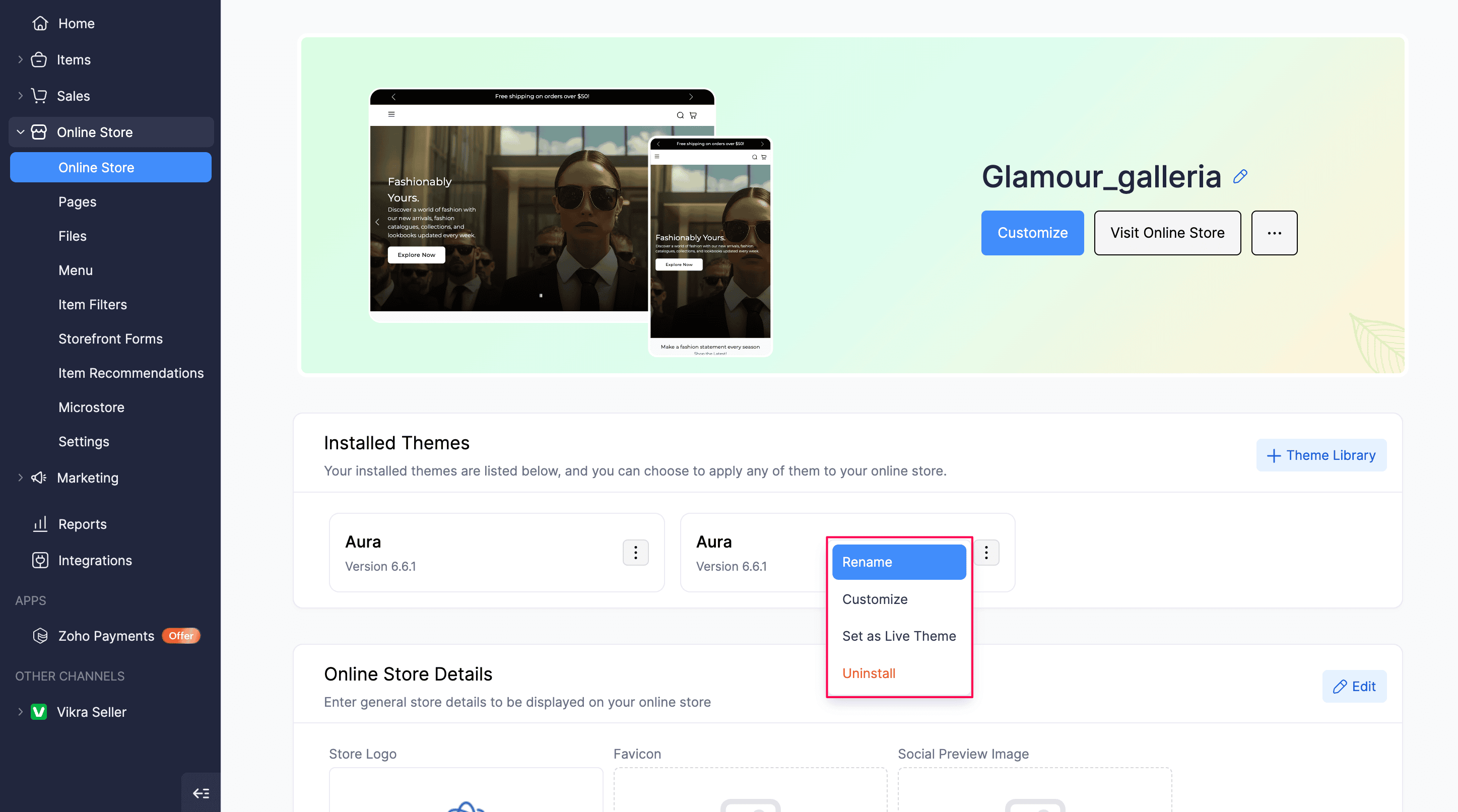Click Version 6.6.1 on the first Aura card
This screenshot has height=812, width=1458.
click(380, 566)
